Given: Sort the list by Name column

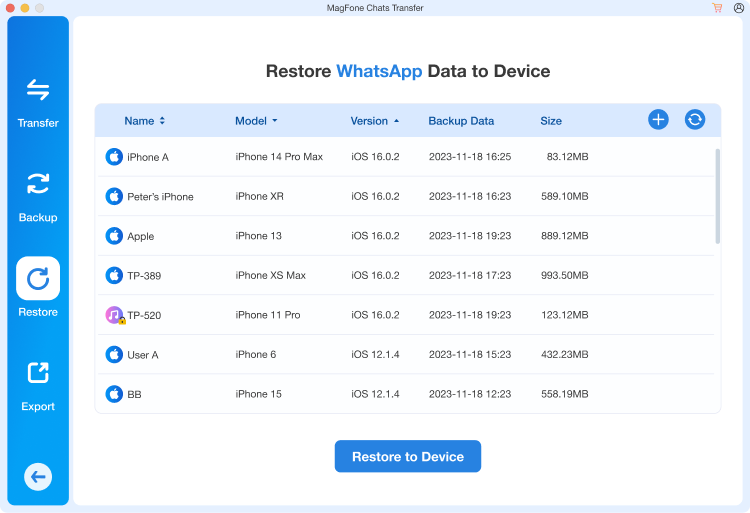Looking at the screenshot, I should click(x=145, y=121).
